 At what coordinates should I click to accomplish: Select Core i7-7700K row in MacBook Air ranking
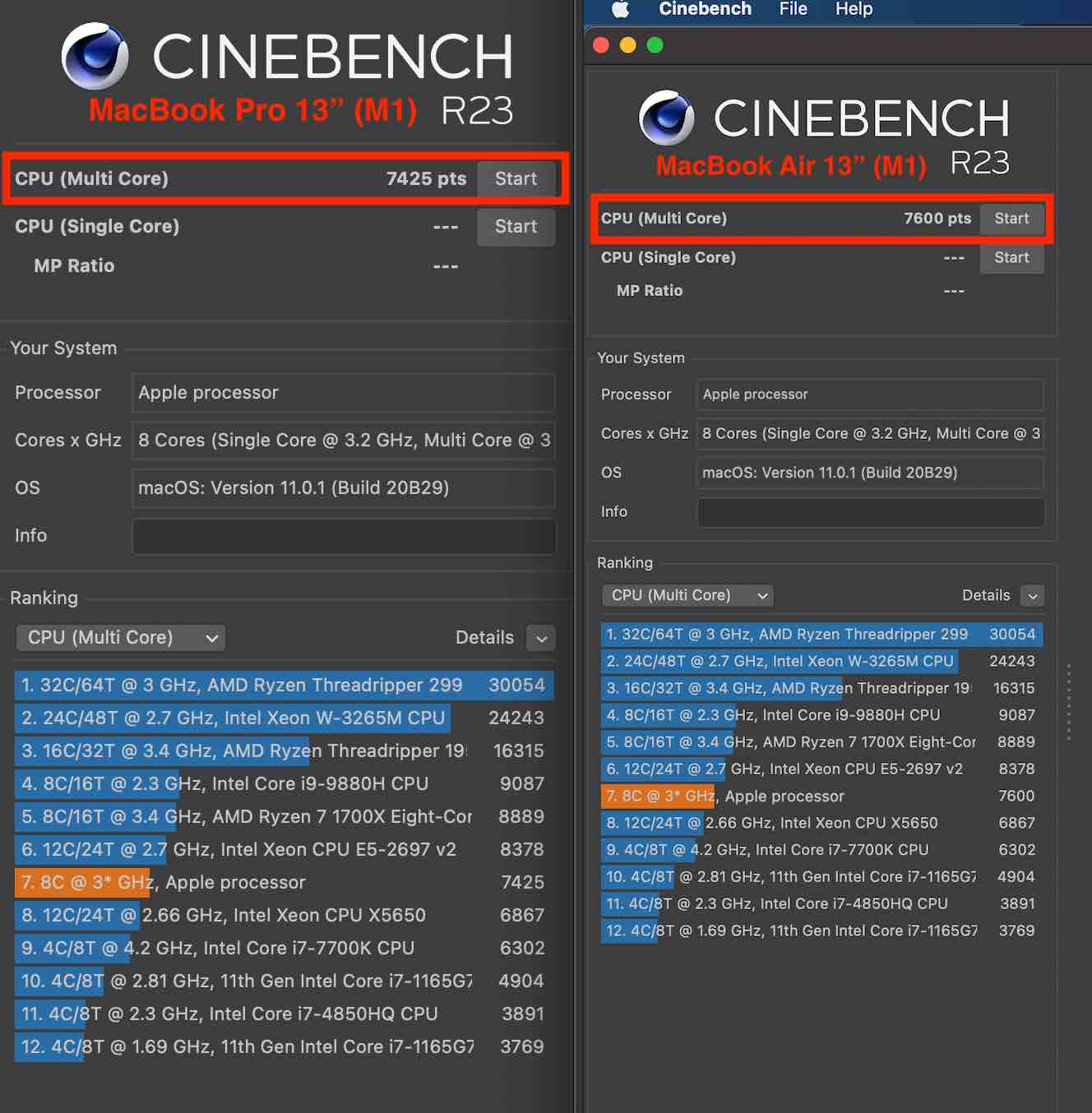coord(822,850)
